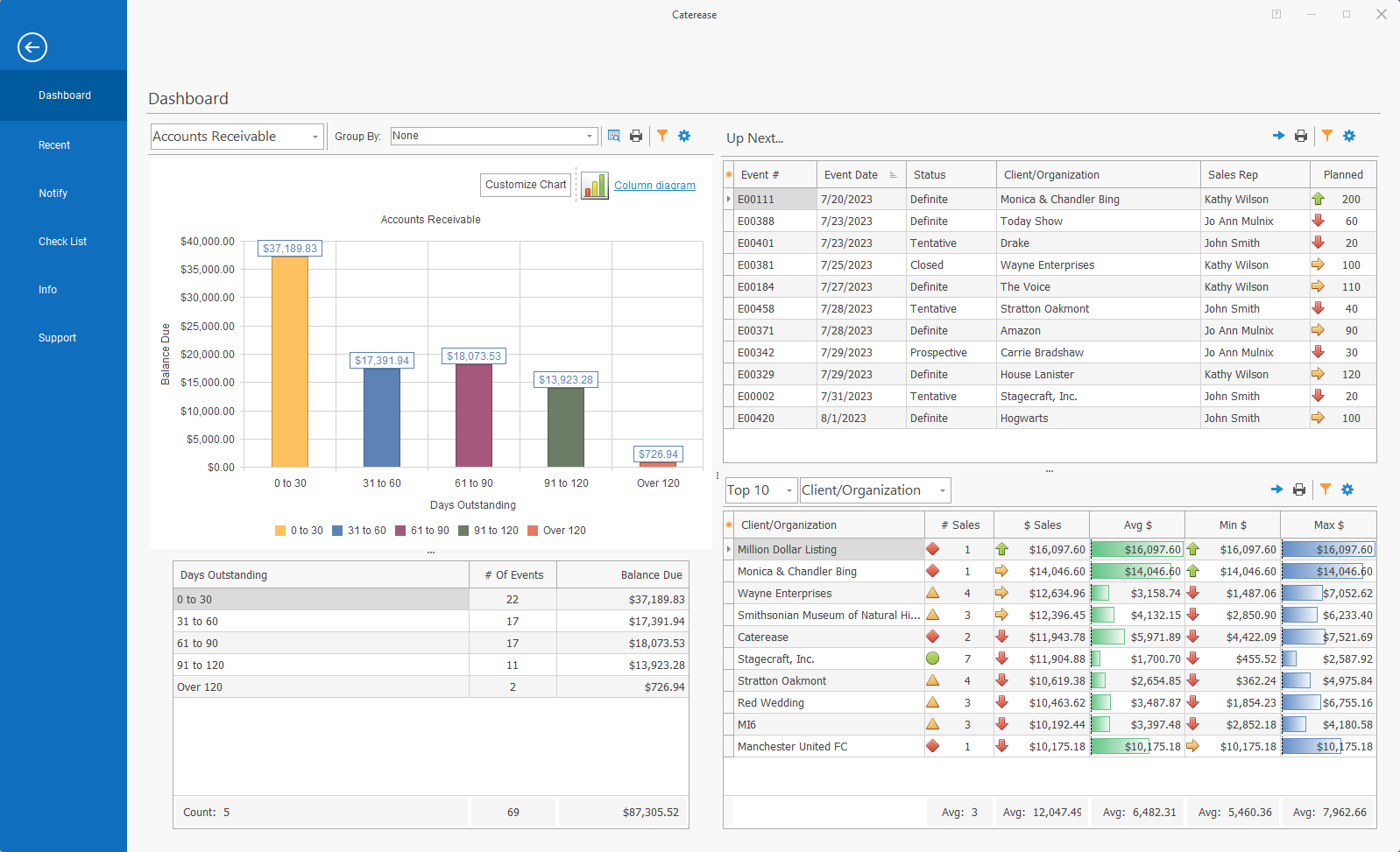Print the Up Next list
The image size is (1400, 852).
point(1301,136)
